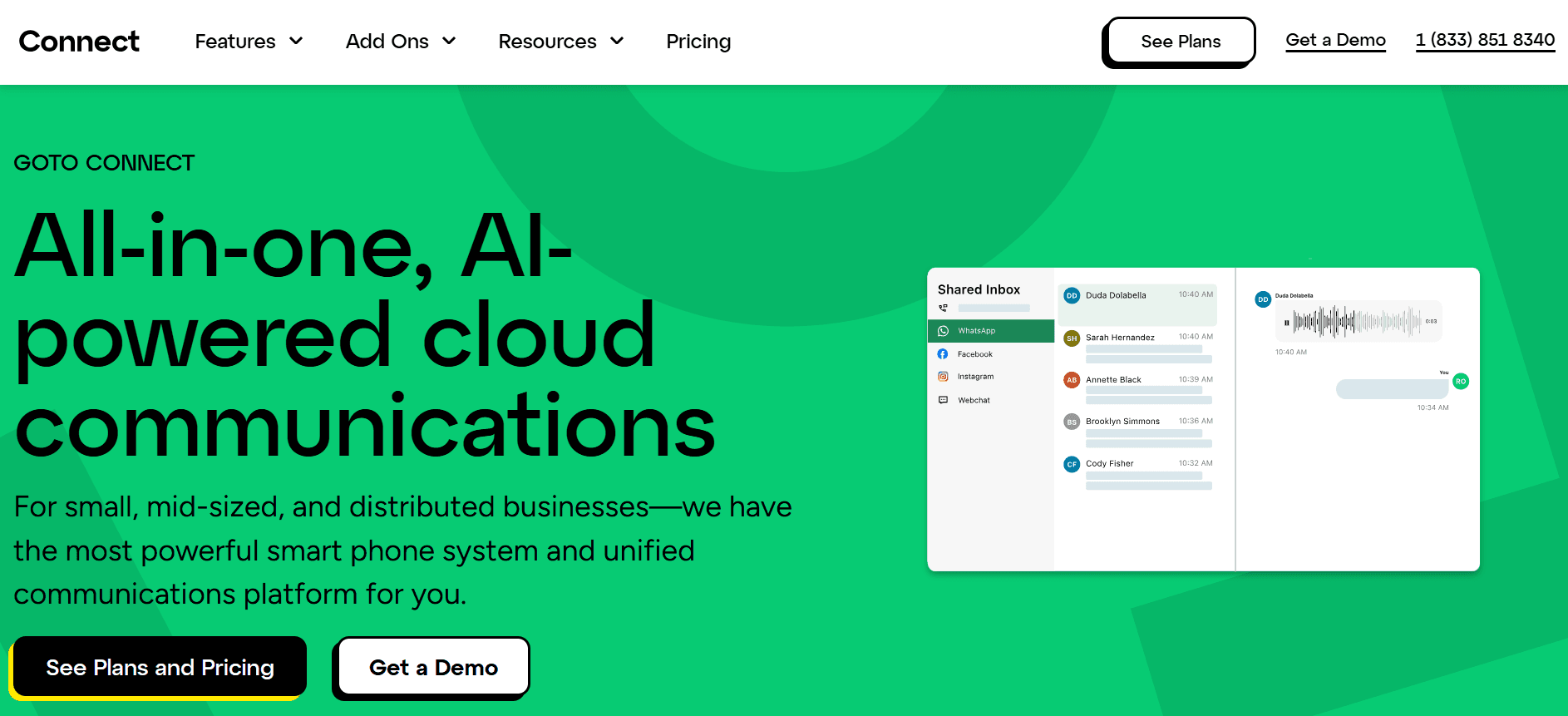
Task: Click the "10:32 AM" timestamp on Cody Fisher
Action: tap(1196, 463)
